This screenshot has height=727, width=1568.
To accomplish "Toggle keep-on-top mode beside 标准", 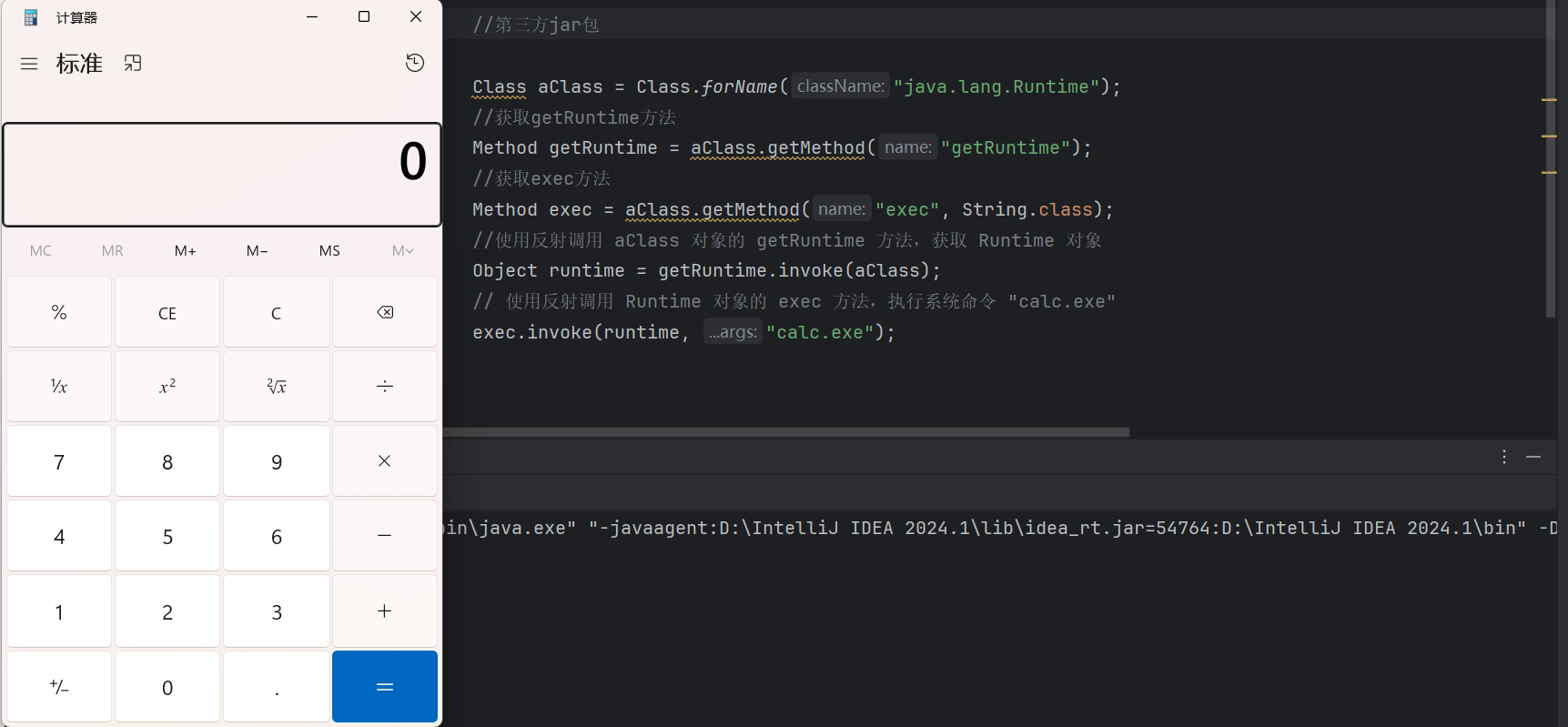I will pos(133,64).
